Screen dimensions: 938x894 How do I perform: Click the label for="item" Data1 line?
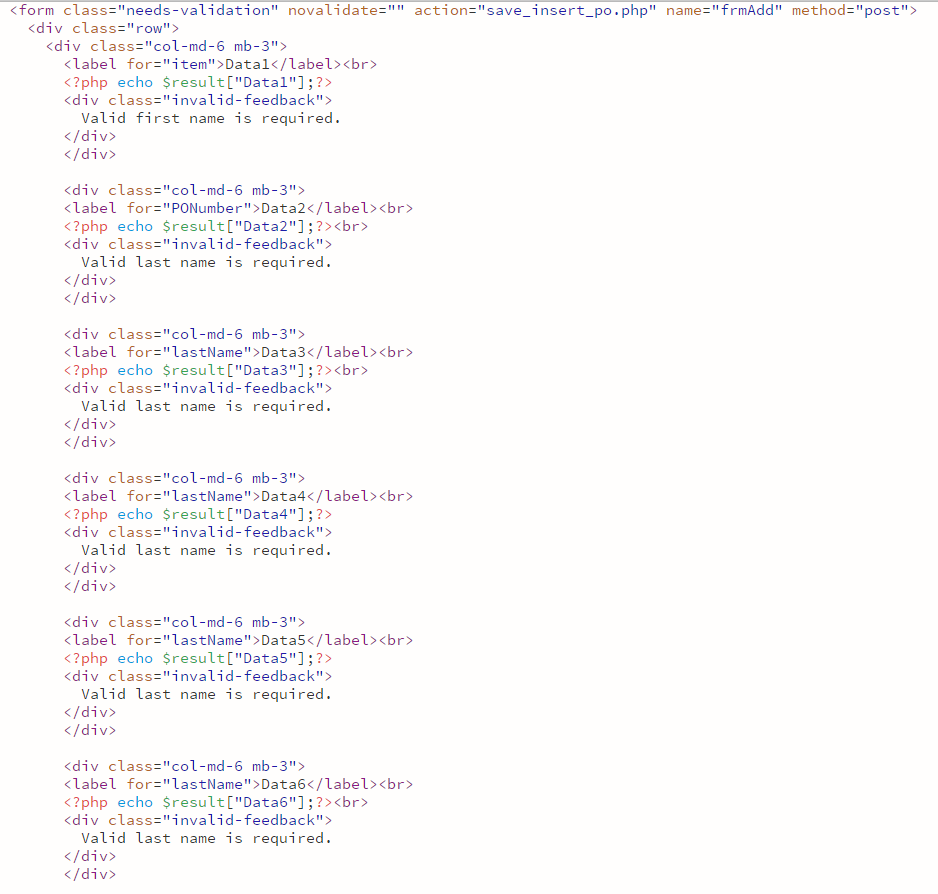[x=221, y=64]
